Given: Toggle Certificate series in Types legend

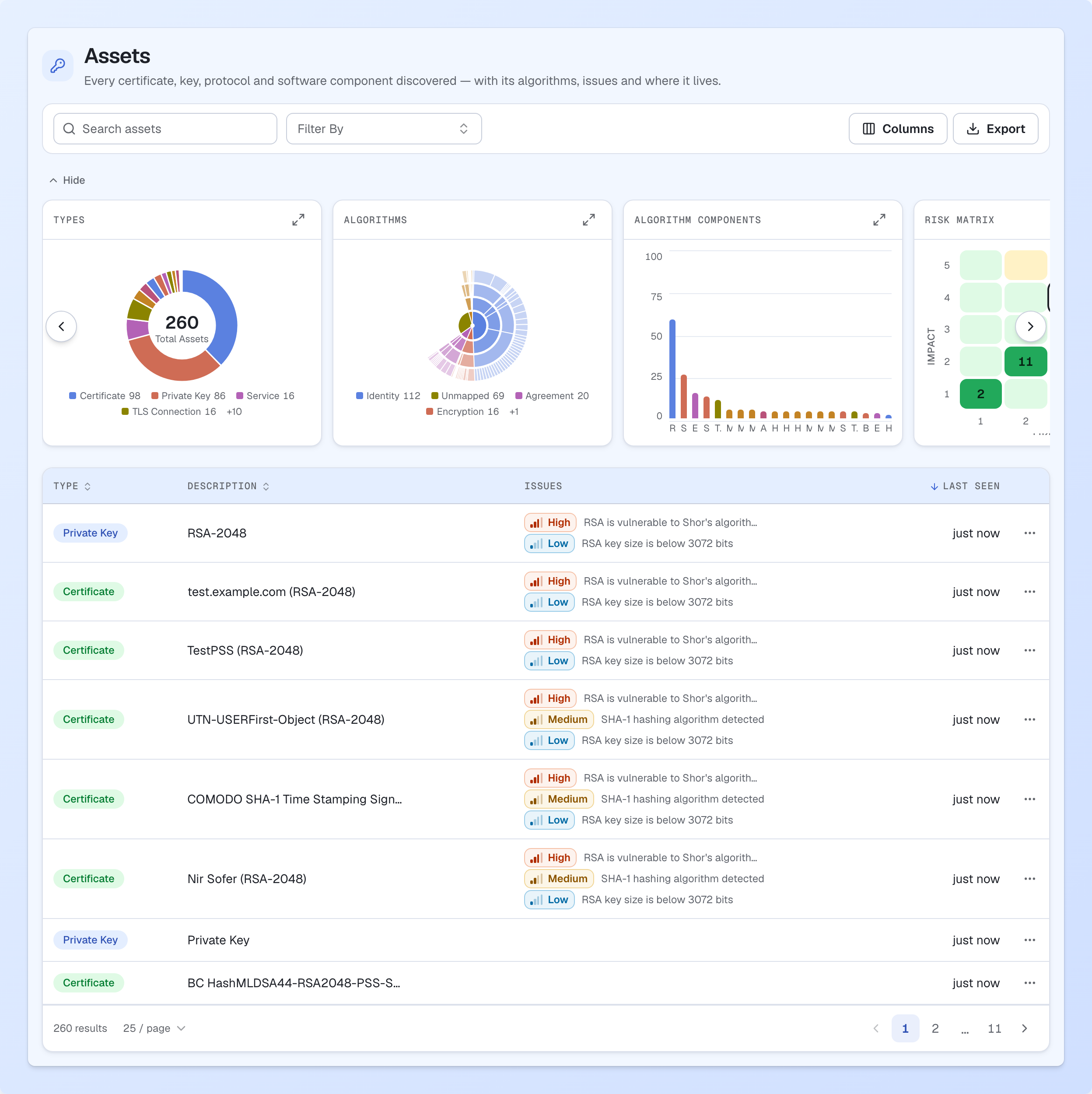Looking at the screenshot, I should coord(105,396).
